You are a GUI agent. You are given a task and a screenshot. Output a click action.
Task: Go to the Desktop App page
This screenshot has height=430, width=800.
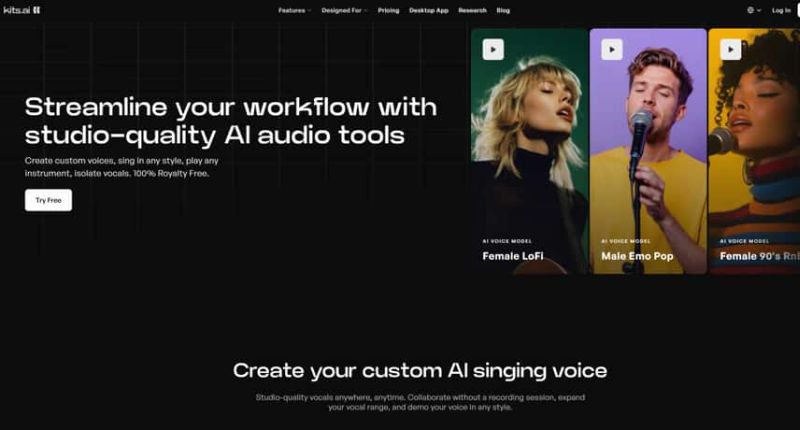429,10
